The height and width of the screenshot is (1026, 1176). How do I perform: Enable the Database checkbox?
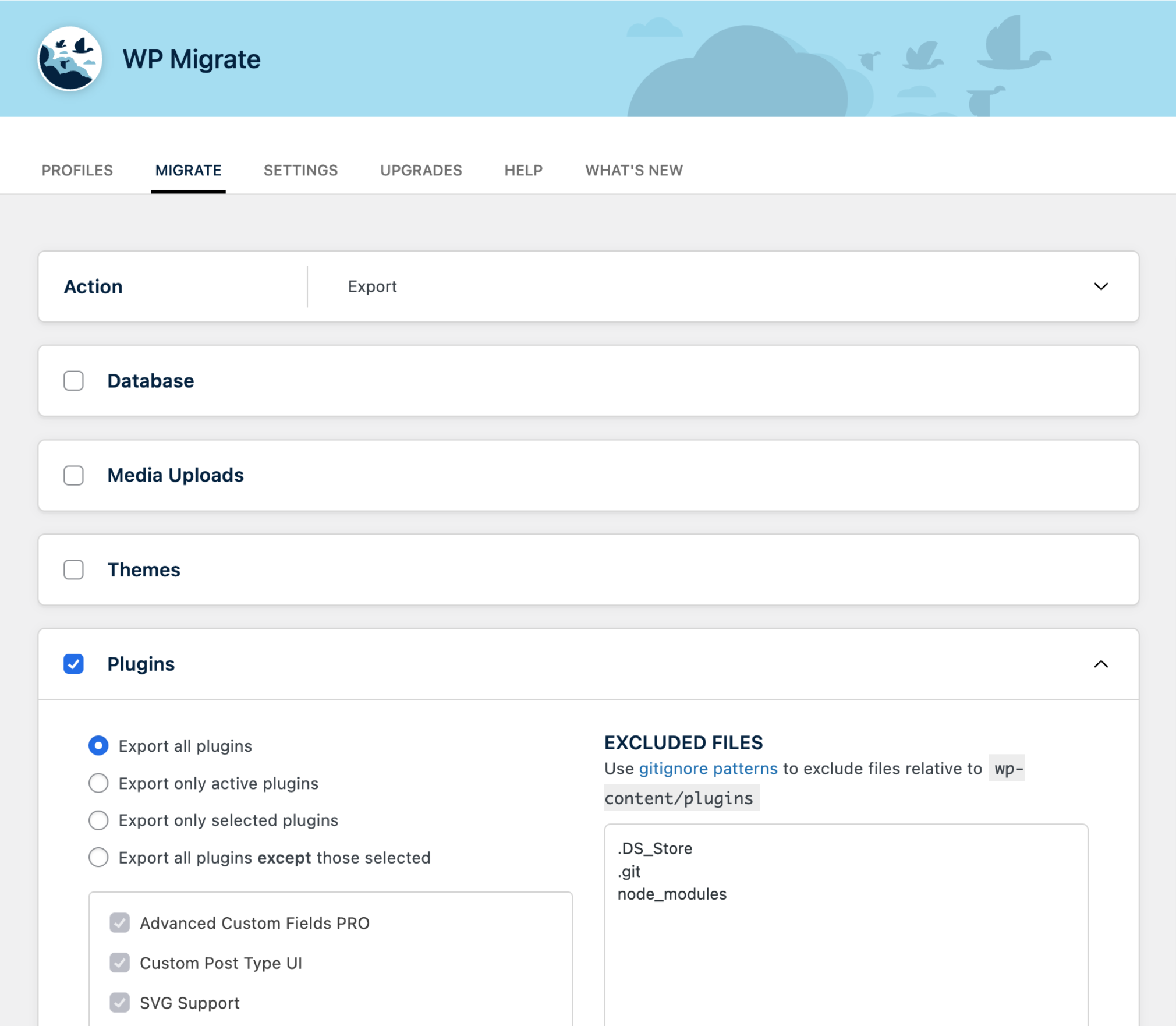(73, 381)
